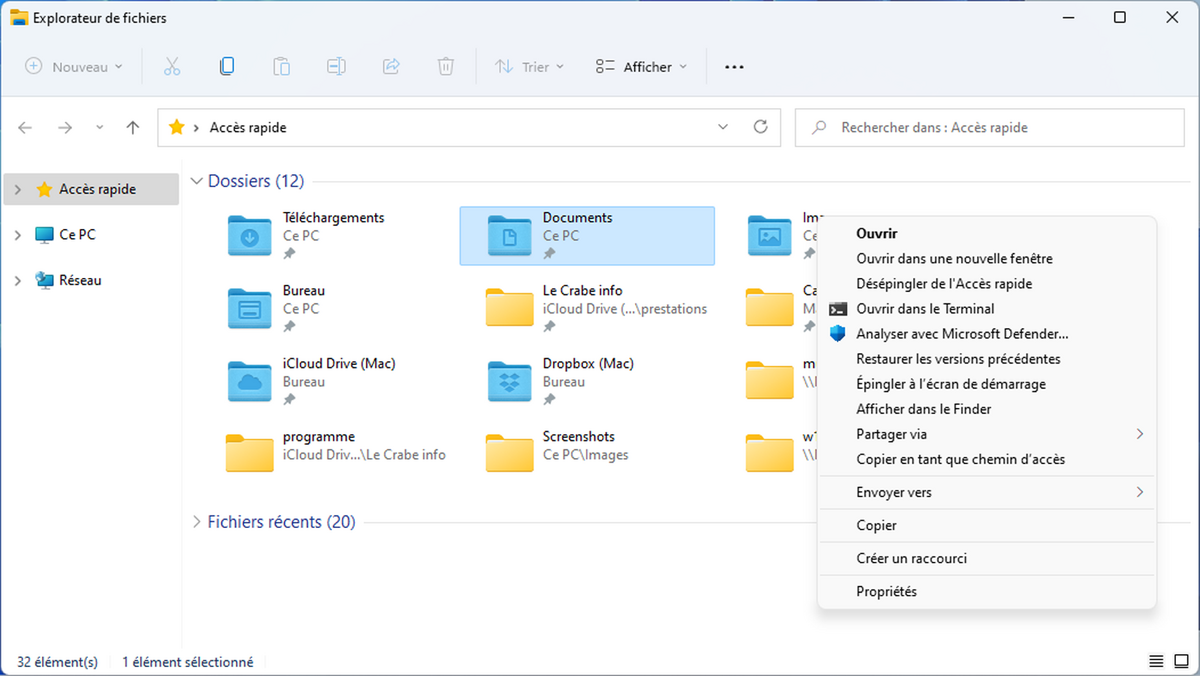Expand Réseau in the sidebar
This screenshot has height=676, width=1200.
tap(18, 281)
